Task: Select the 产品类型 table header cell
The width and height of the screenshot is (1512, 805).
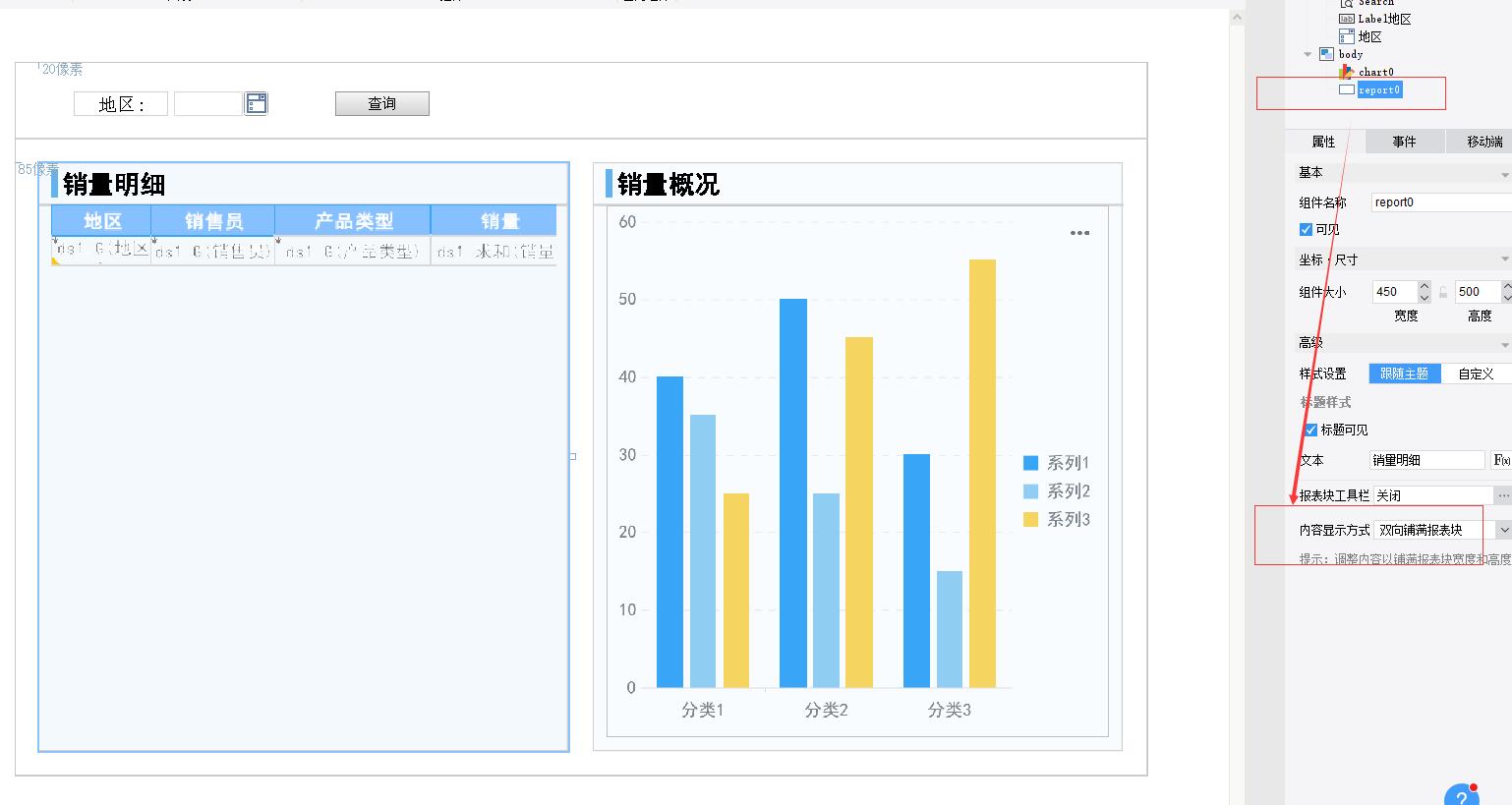Action: [353, 220]
